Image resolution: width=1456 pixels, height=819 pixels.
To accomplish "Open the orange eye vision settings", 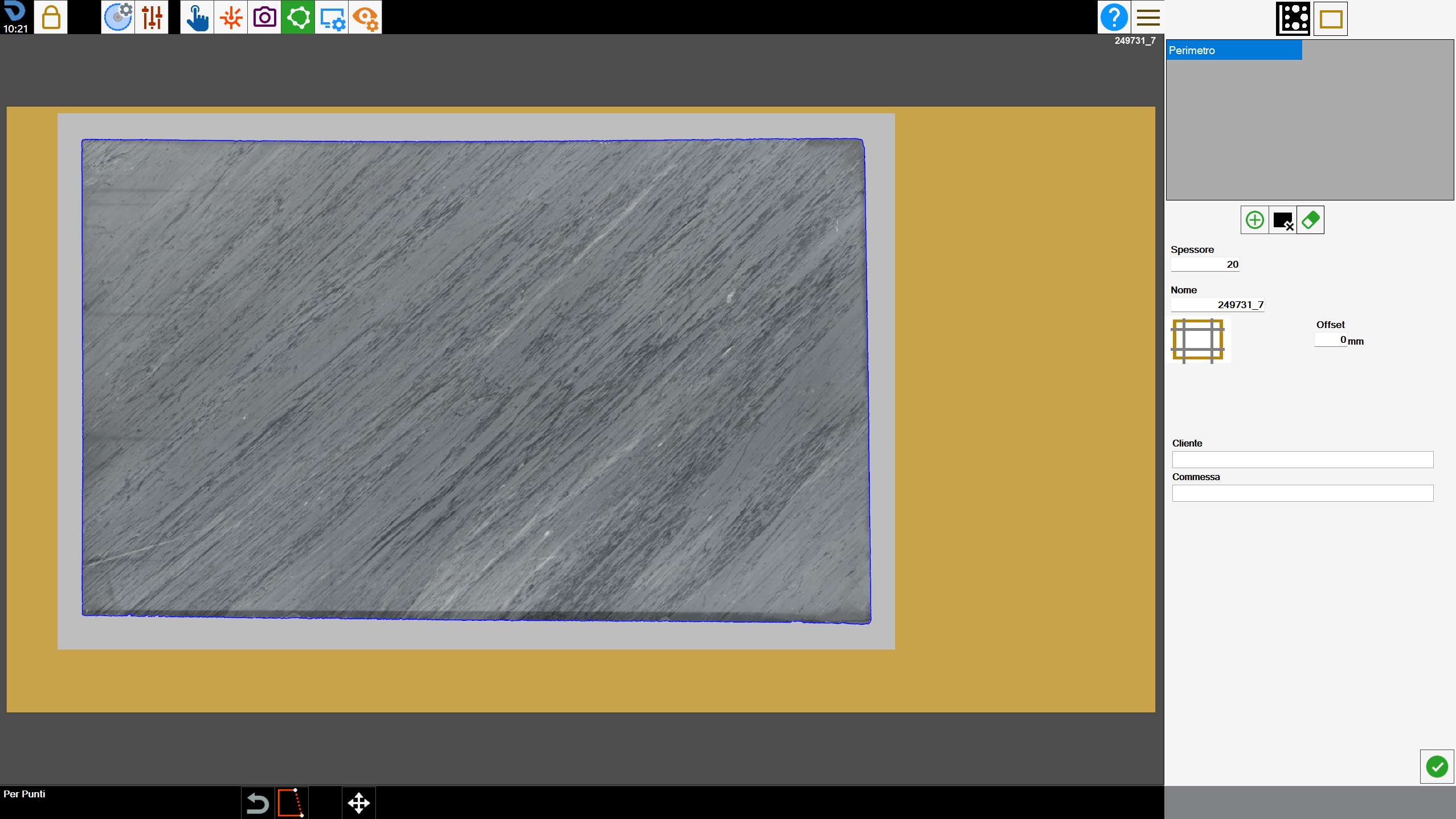I will pyautogui.click(x=365, y=17).
